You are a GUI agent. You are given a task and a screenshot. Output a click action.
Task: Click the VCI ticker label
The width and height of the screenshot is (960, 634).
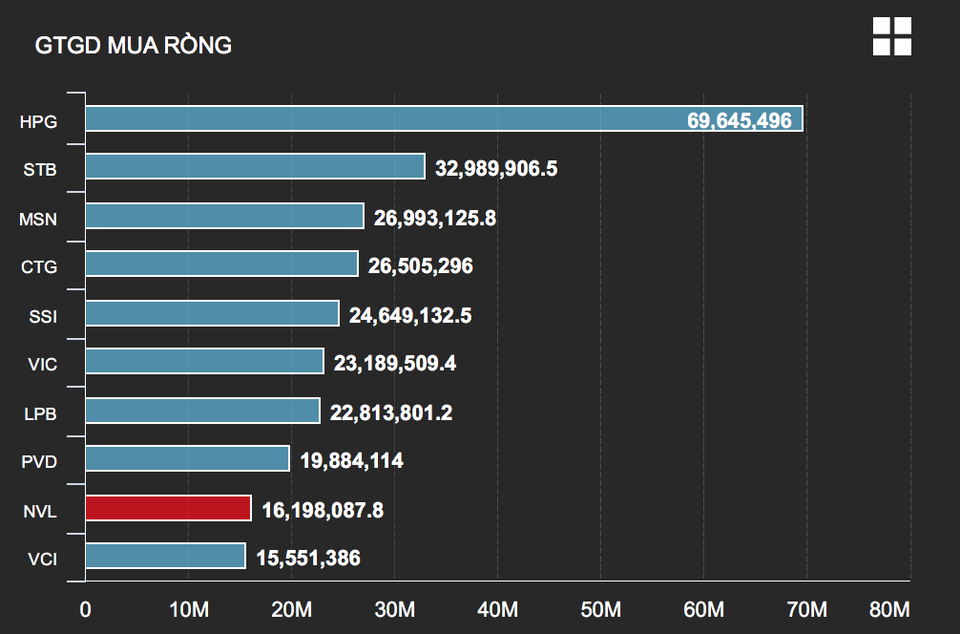pyautogui.click(x=42, y=559)
